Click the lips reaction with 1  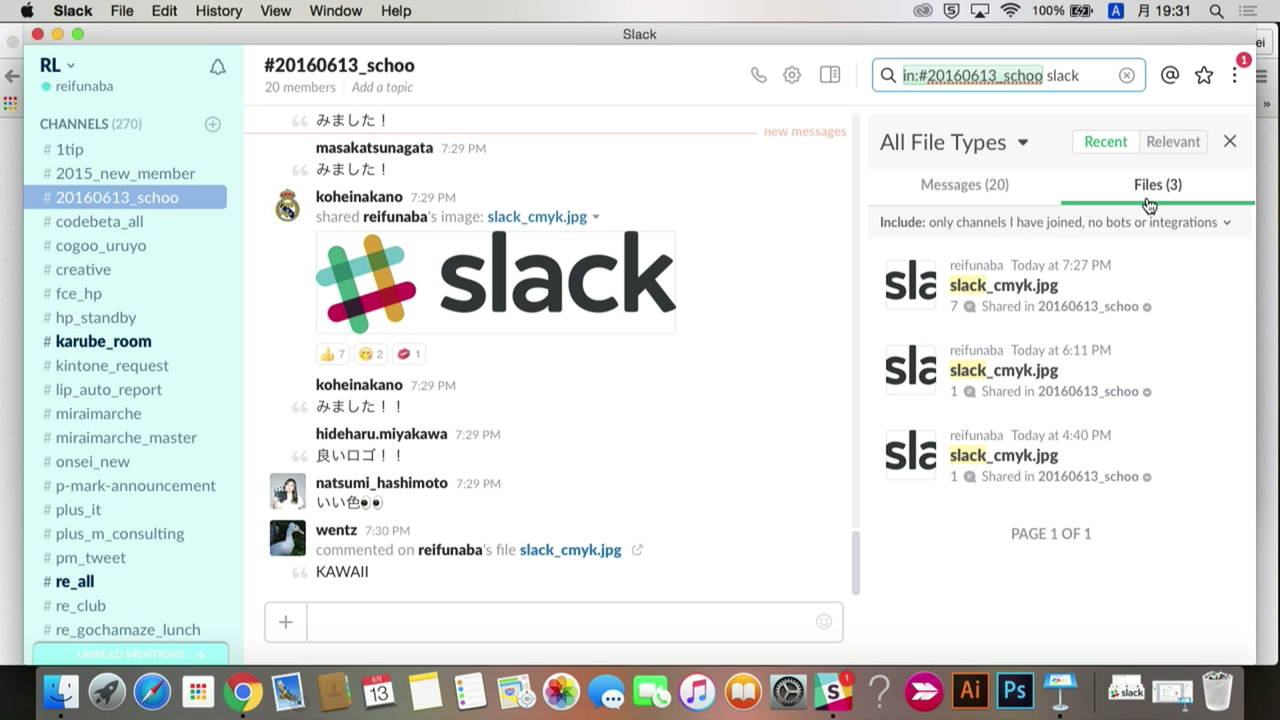409,353
